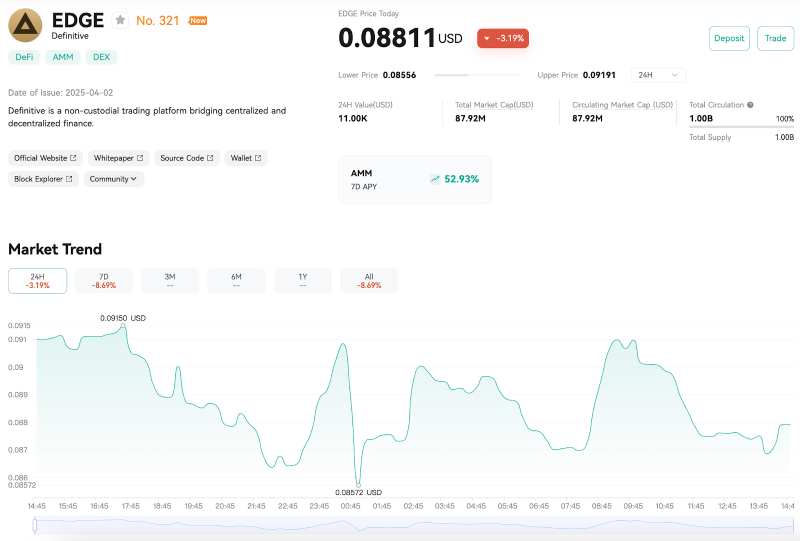The height and width of the screenshot is (541, 800).
Task: Click the red -3.19% price change badge
Action: (503, 38)
